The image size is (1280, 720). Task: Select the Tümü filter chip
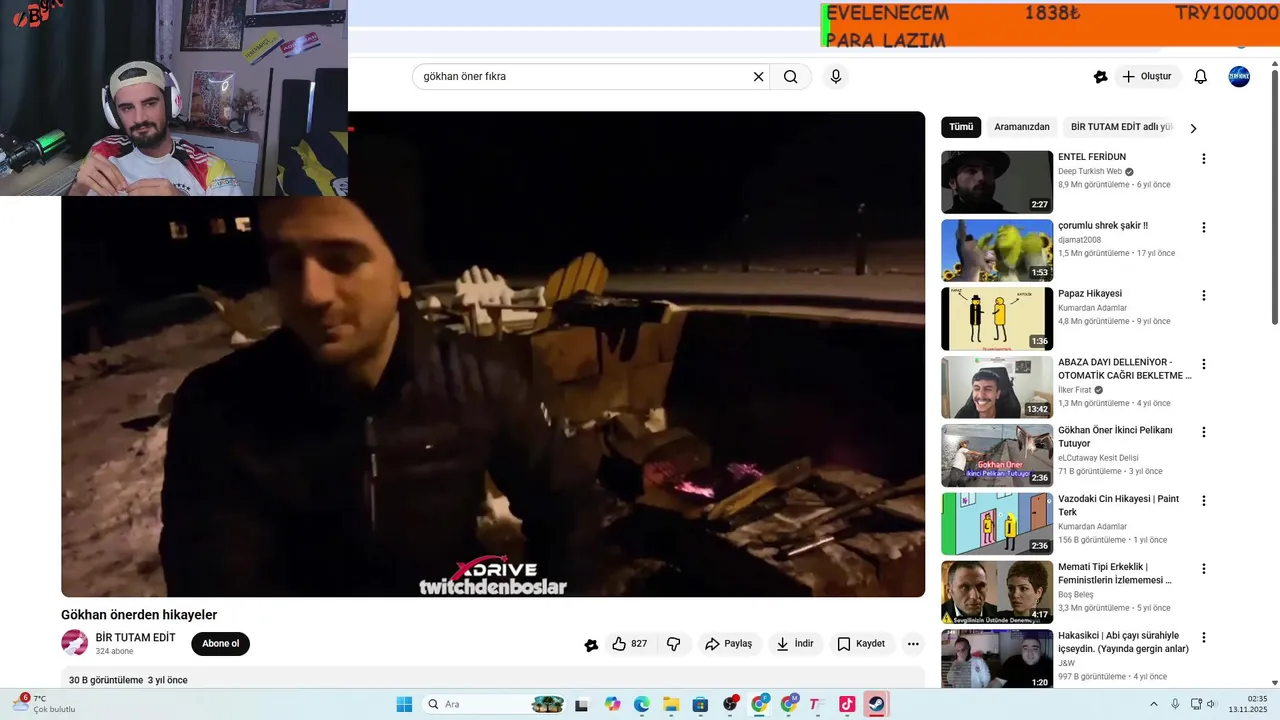click(961, 127)
